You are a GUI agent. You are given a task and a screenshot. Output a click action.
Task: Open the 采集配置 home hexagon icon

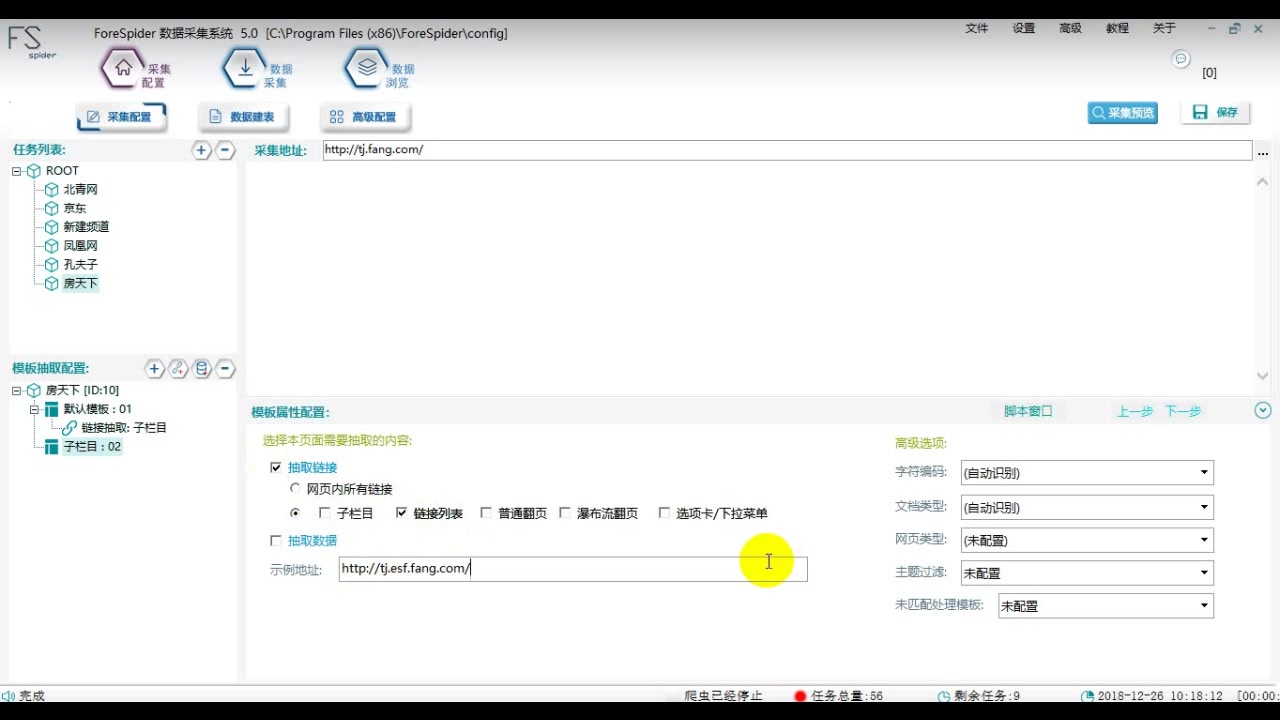pyautogui.click(x=123, y=68)
